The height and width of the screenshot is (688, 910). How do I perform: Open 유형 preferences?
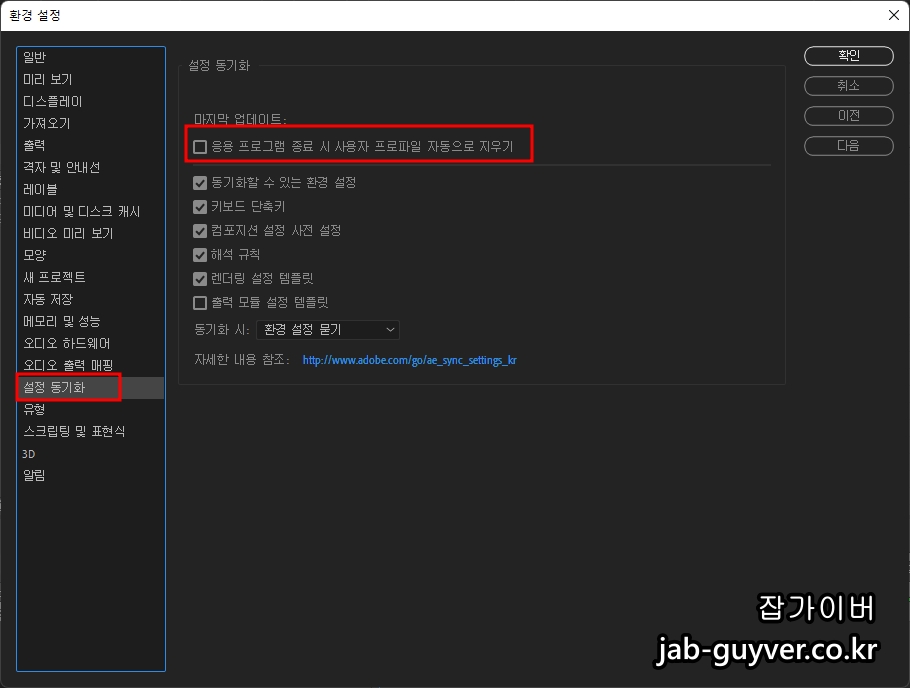pos(91,409)
